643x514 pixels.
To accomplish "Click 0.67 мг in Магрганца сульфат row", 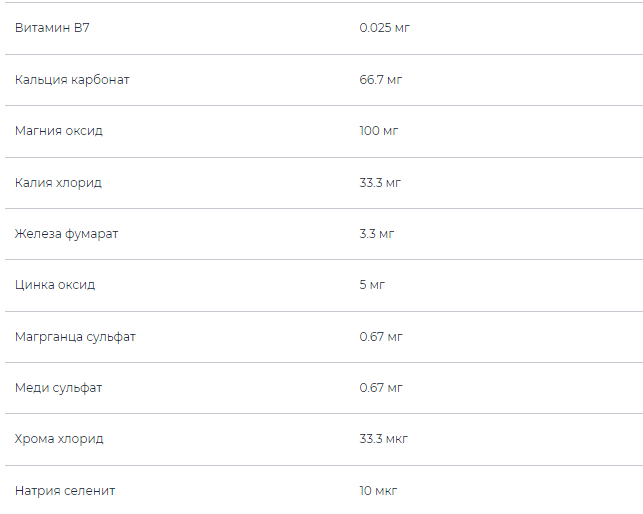I will pos(381,336).
